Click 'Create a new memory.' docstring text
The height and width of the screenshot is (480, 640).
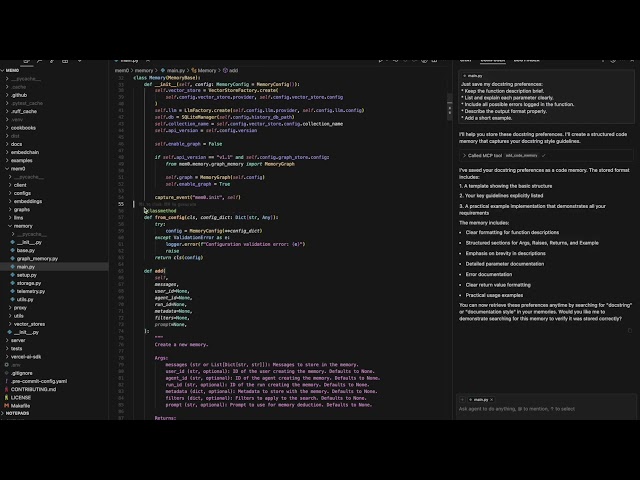click(x=181, y=344)
